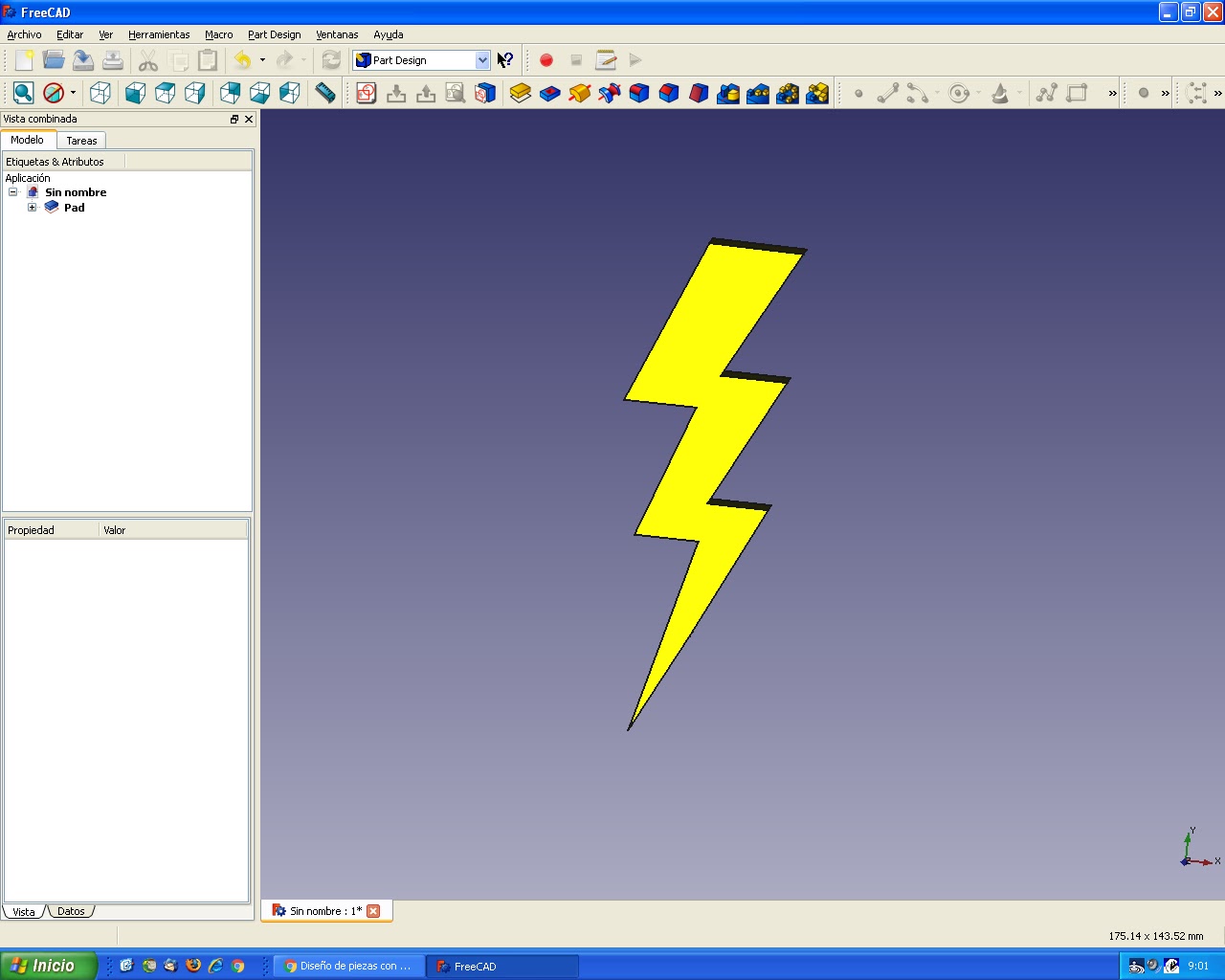The height and width of the screenshot is (980, 1225).
Task: Select the Front view cube icon
Action: tap(136, 93)
